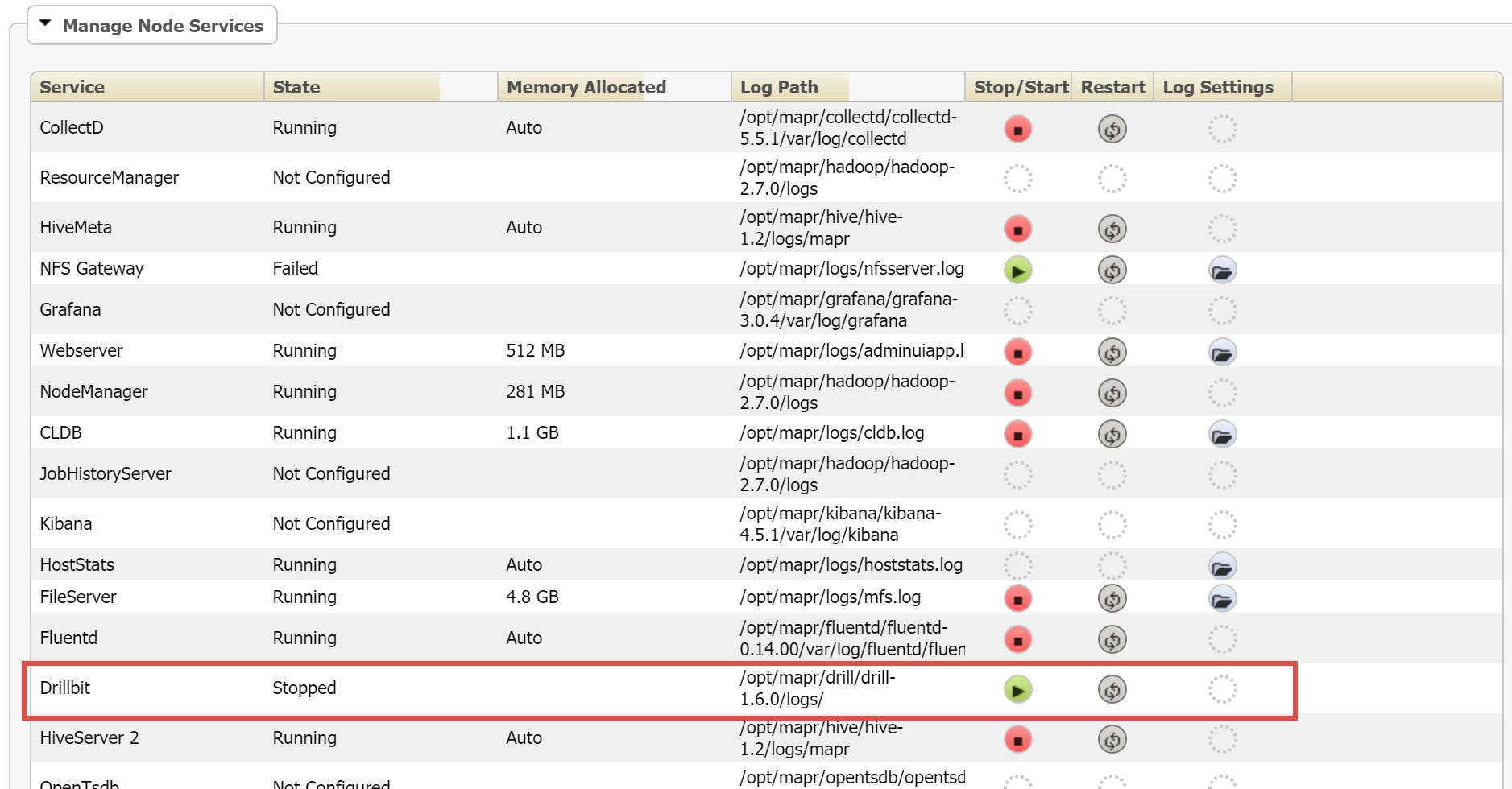1512x789 pixels.
Task: Open log settings for FileServer
Action: coord(1223,599)
